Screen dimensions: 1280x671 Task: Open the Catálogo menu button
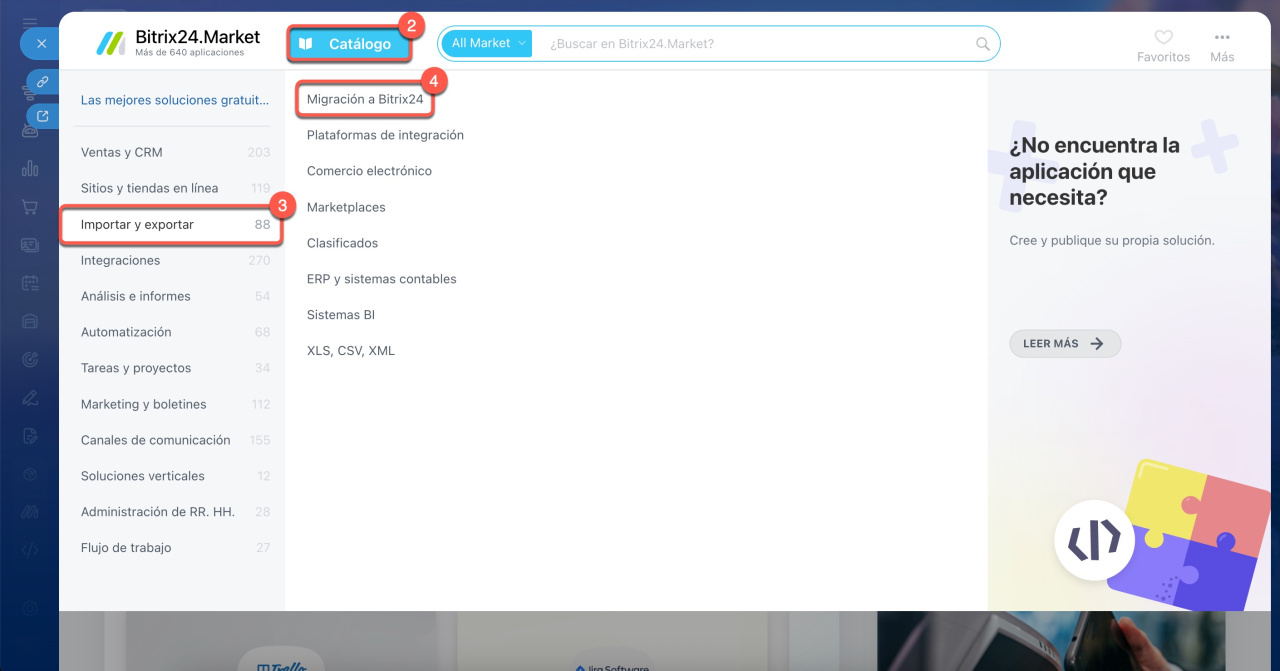coord(350,44)
